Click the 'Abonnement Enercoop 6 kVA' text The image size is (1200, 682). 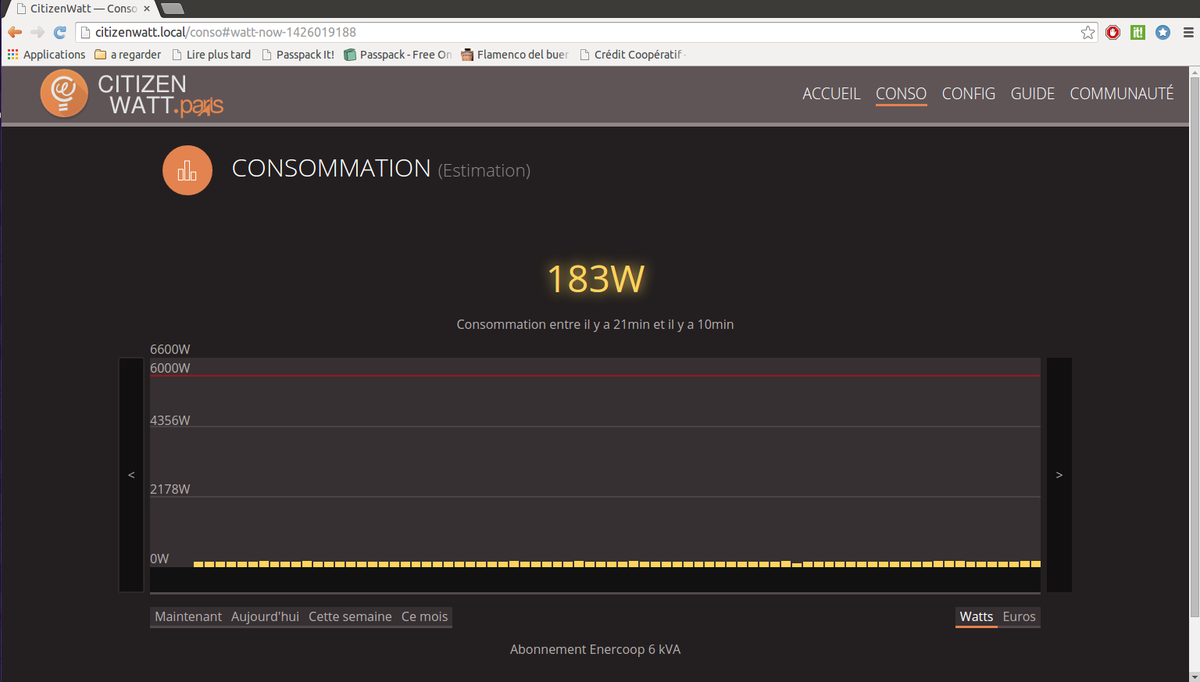(595, 649)
